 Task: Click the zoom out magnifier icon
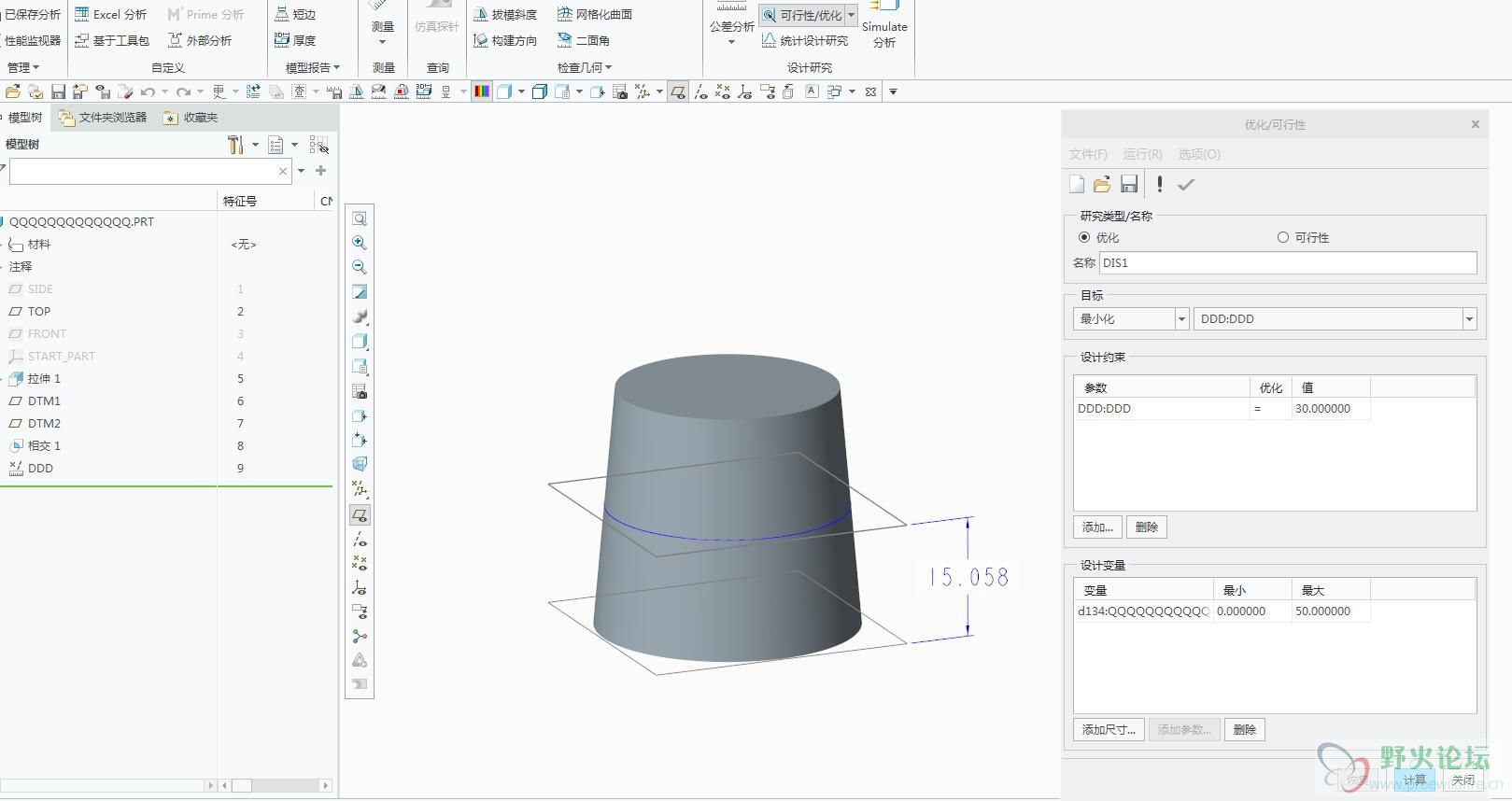click(x=359, y=267)
